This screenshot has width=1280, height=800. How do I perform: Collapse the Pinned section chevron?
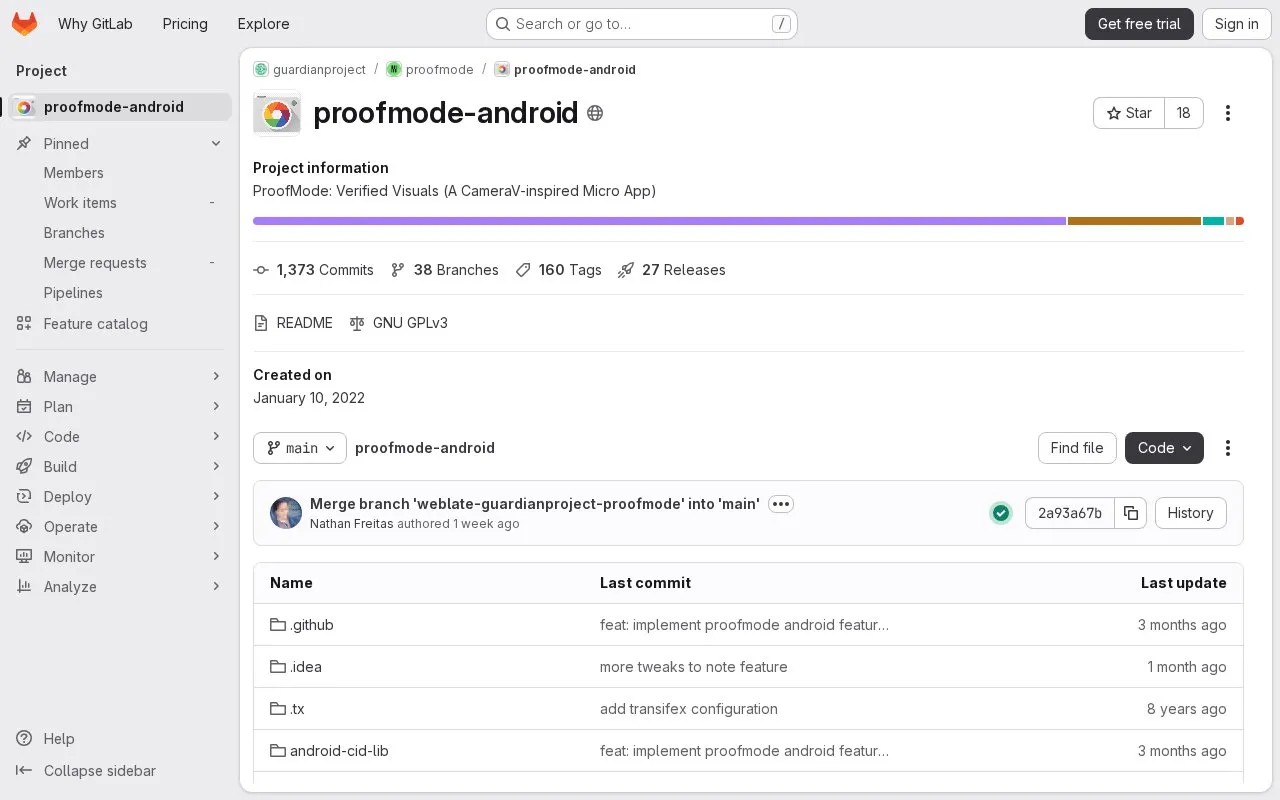pos(216,144)
